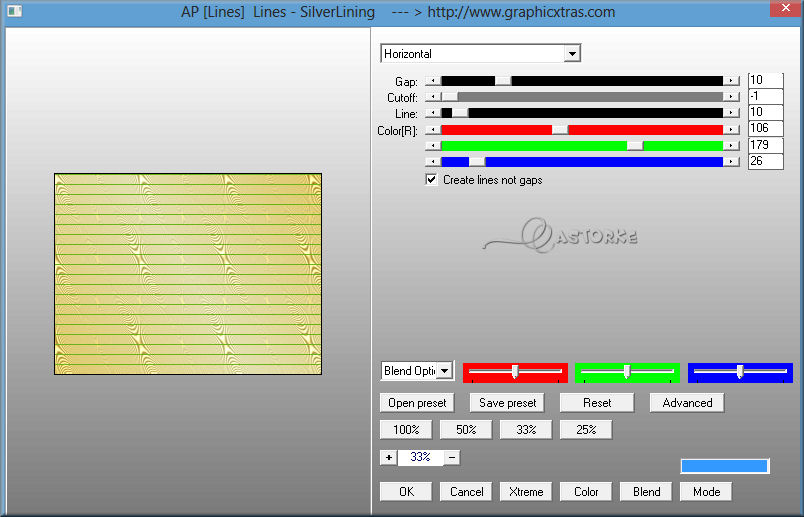
Task: Choose the 33% zoom preset button
Action: pos(526,429)
